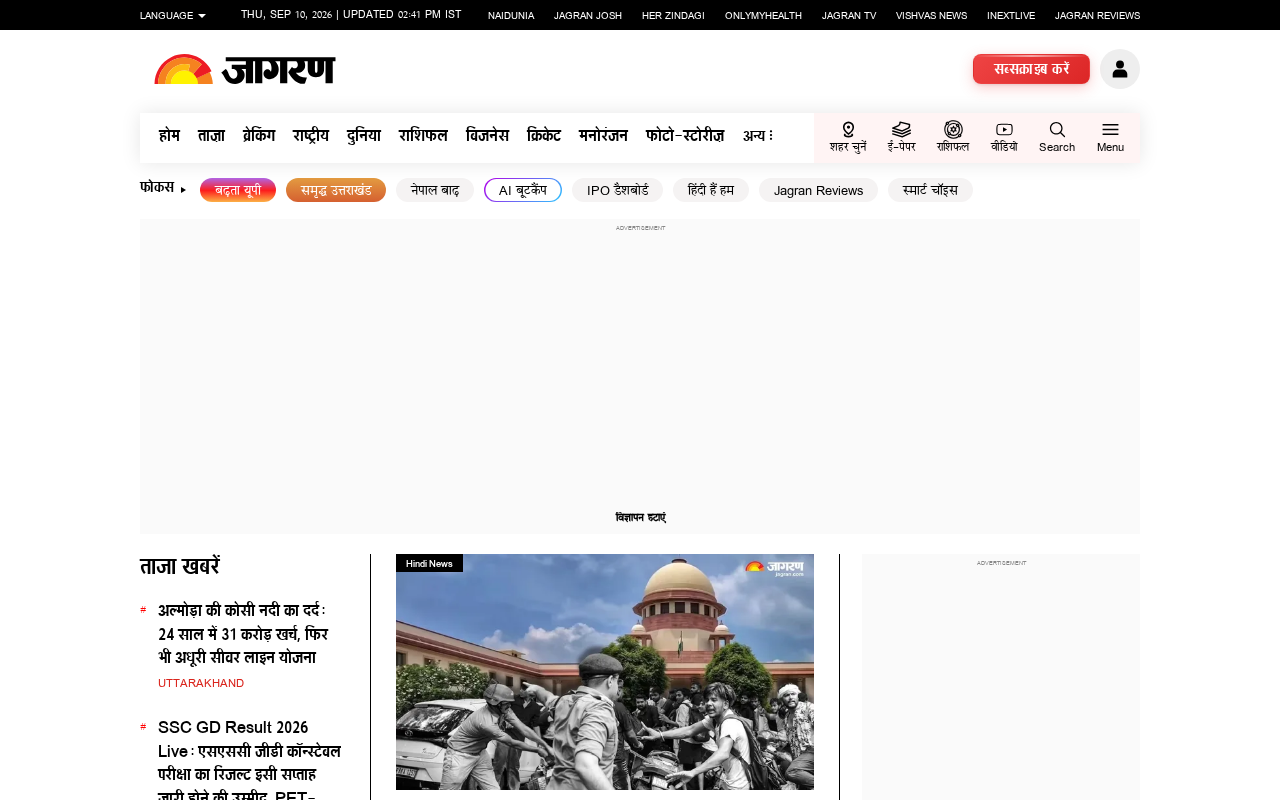Select the बढ़ता यूपी focus tag
The width and height of the screenshot is (1280, 800).
(x=238, y=190)
